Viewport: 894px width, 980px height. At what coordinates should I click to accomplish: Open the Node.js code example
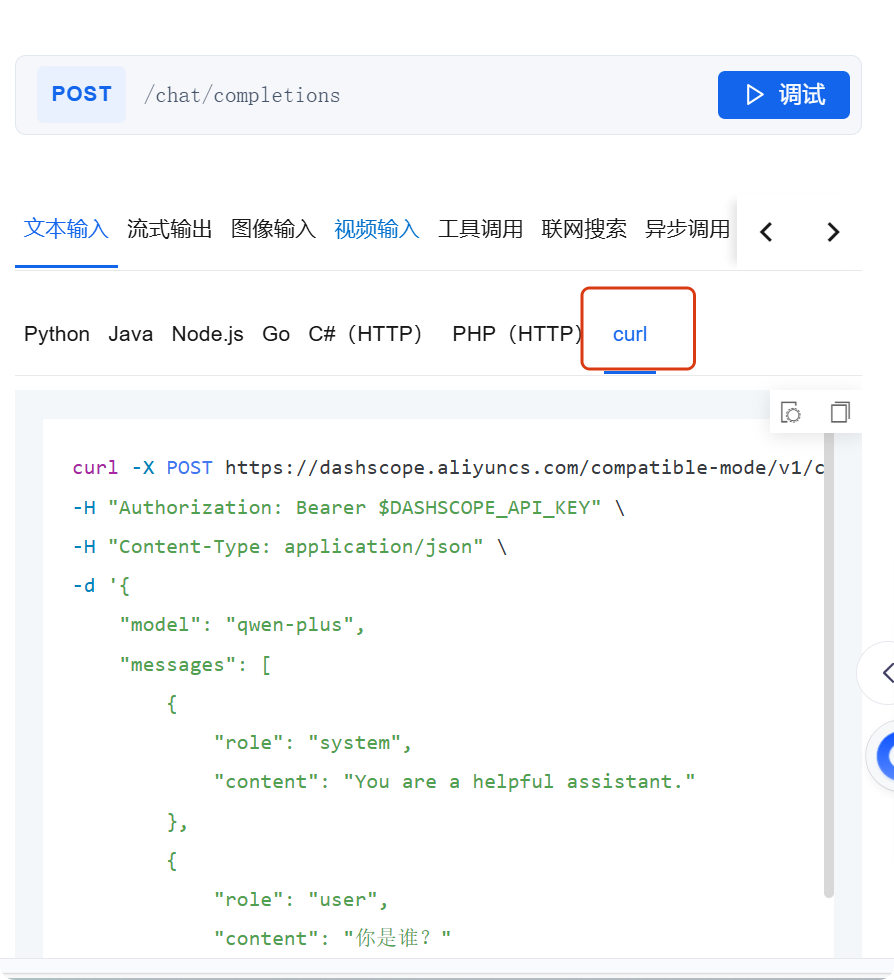point(207,334)
